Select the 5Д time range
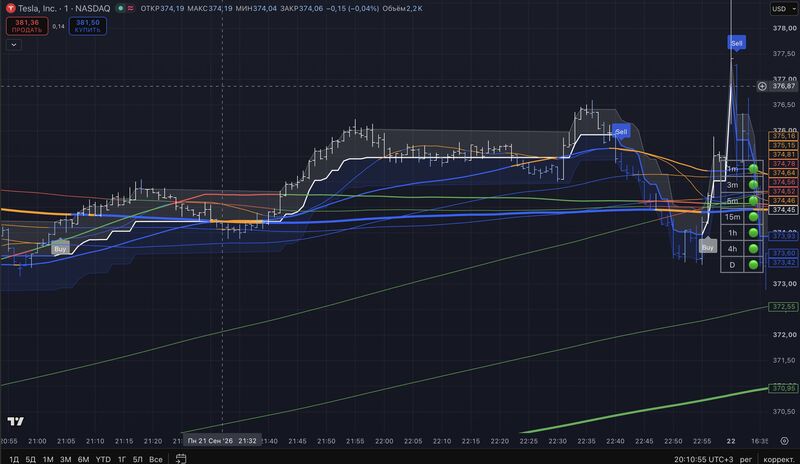800x464 pixels. pos(31,459)
